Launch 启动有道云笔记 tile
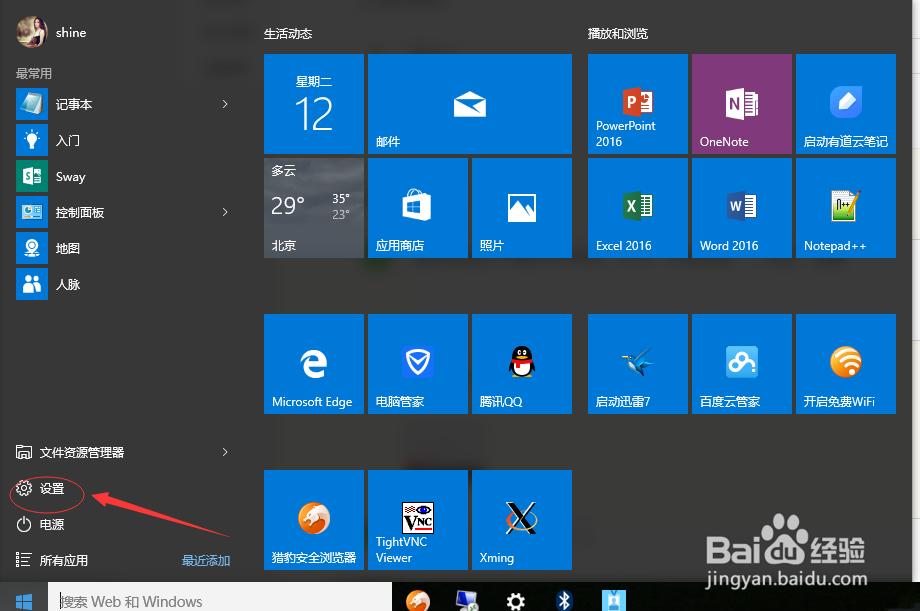Screen dimensions: 920x611 pos(846,104)
